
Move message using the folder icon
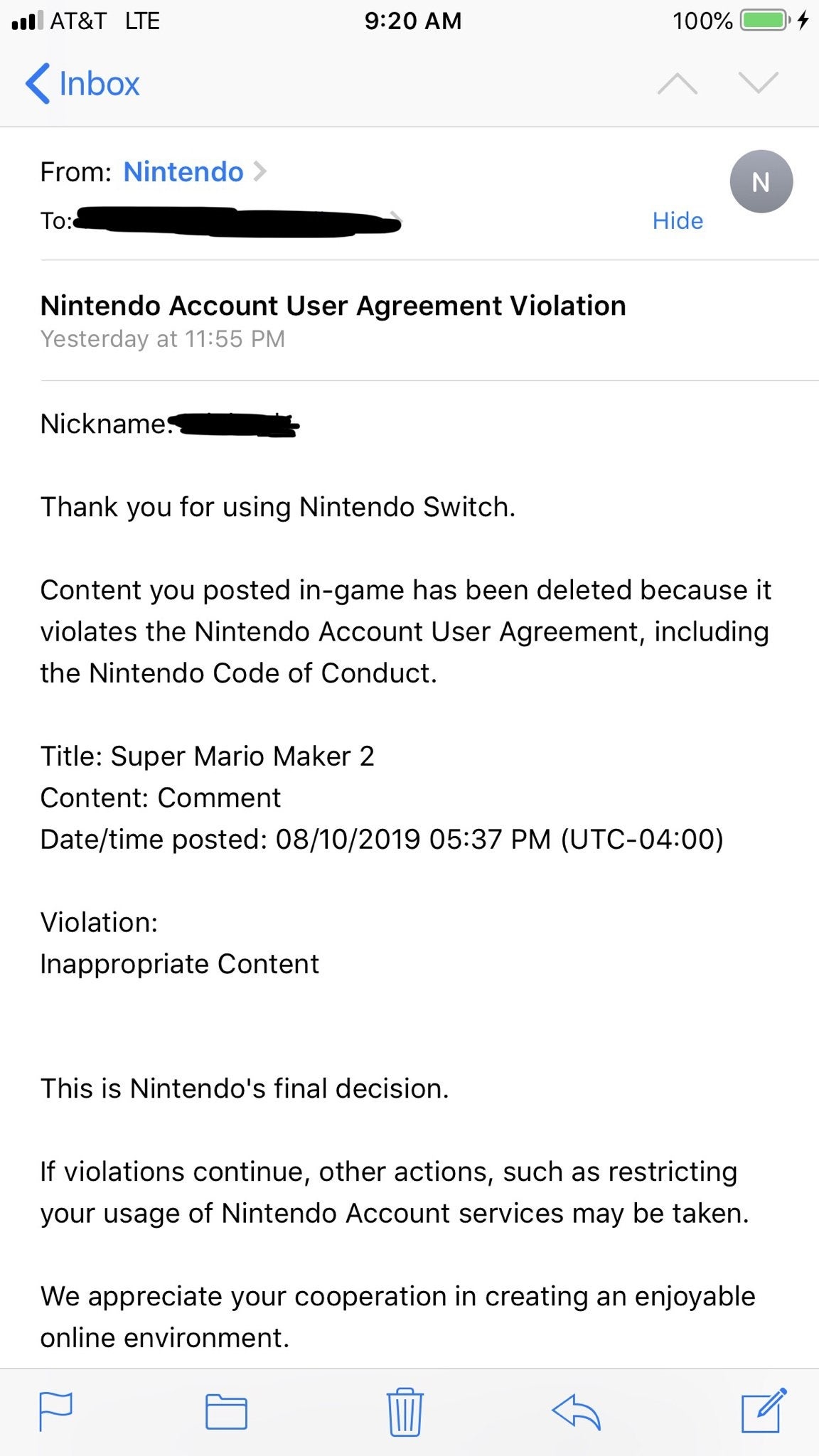click(226, 1411)
